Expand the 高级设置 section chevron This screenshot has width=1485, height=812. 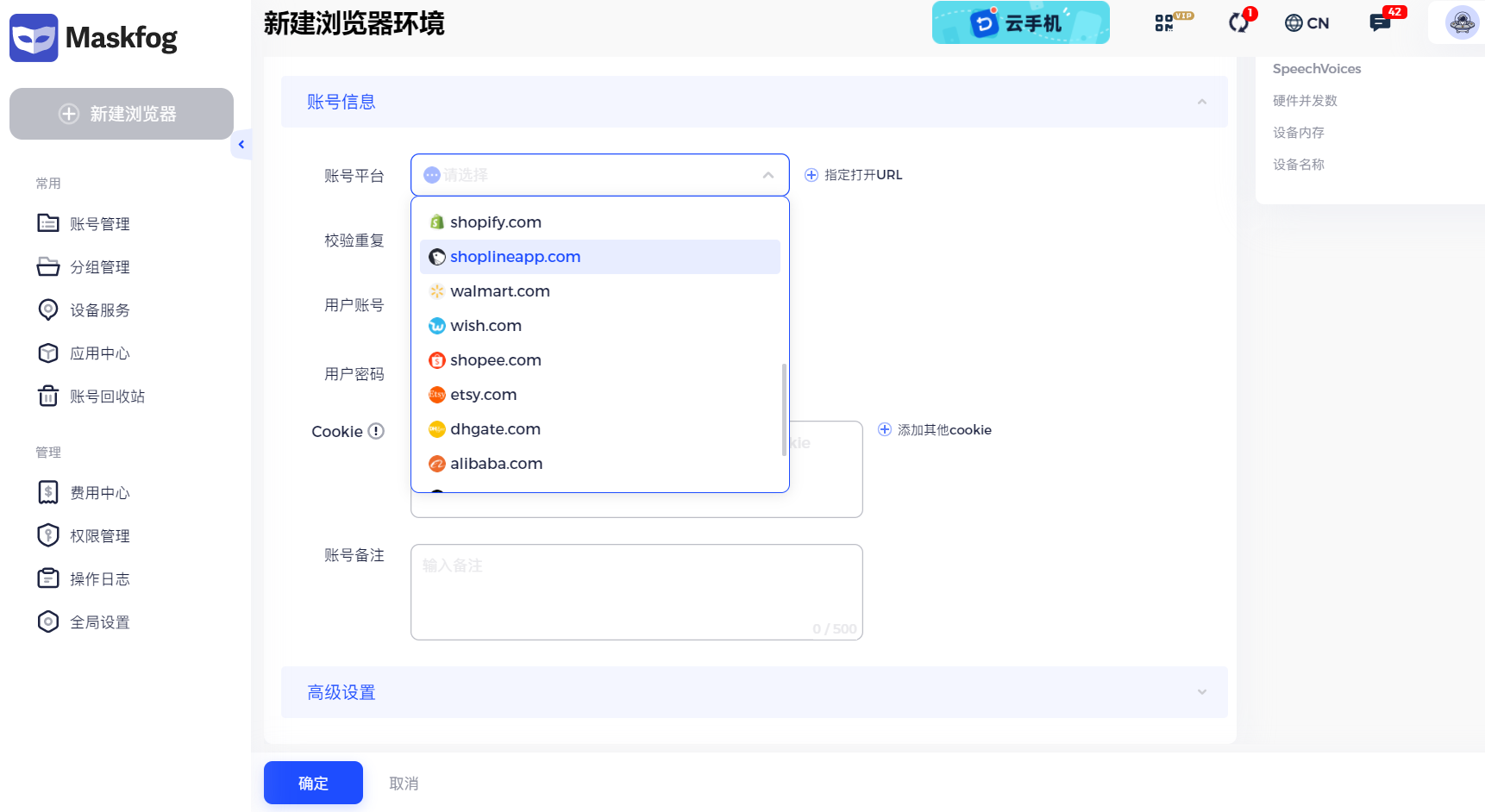[x=1202, y=692]
